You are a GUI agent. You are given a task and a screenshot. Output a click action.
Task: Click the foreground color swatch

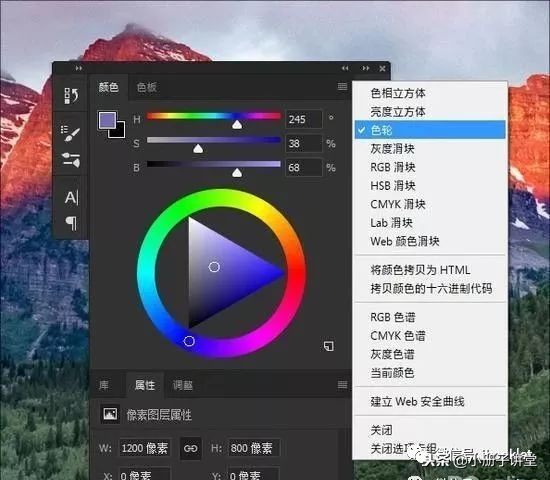tap(107, 120)
